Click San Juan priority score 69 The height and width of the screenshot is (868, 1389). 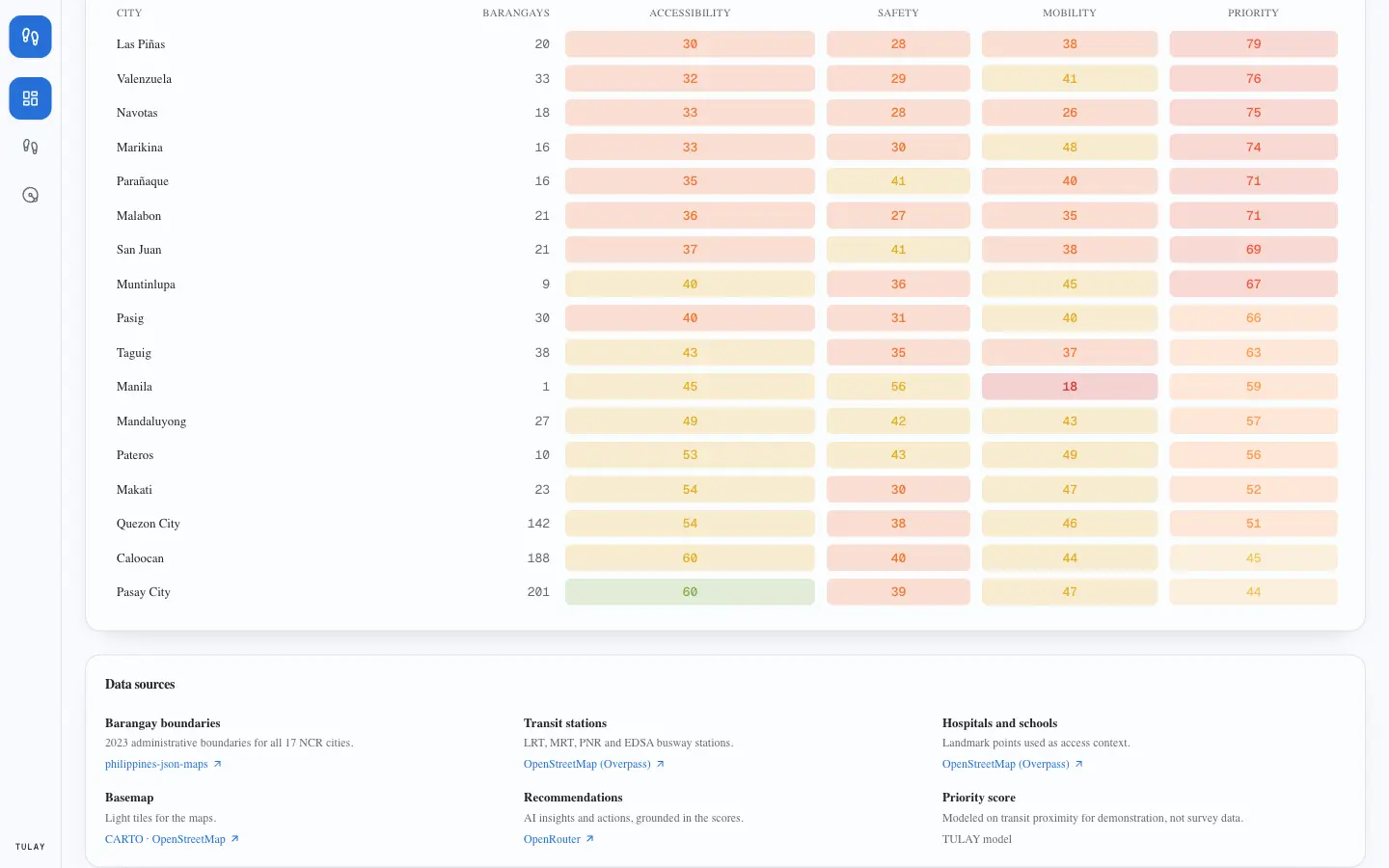[x=1253, y=250]
